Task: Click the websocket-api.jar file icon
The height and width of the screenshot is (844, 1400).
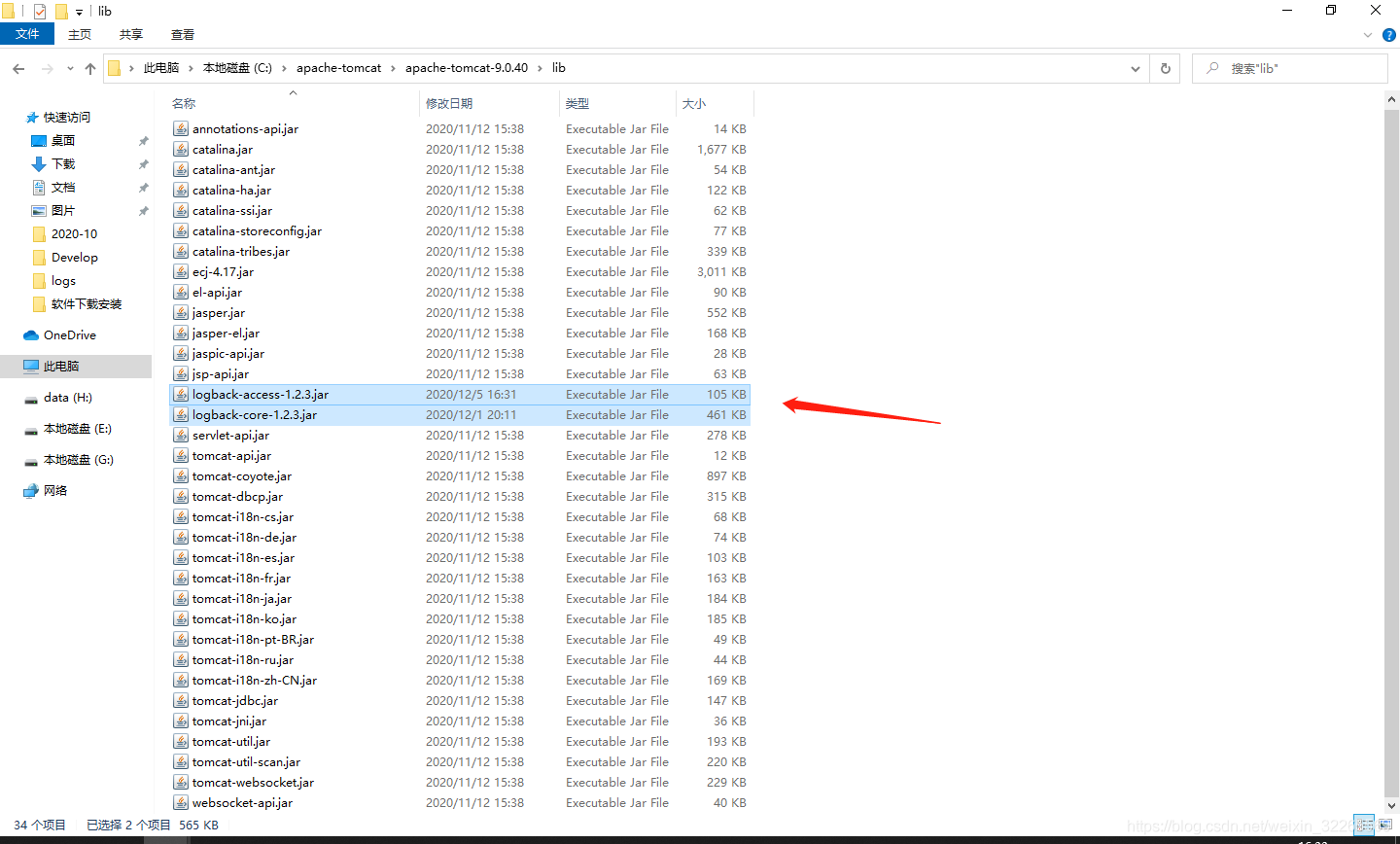Action: pos(181,802)
